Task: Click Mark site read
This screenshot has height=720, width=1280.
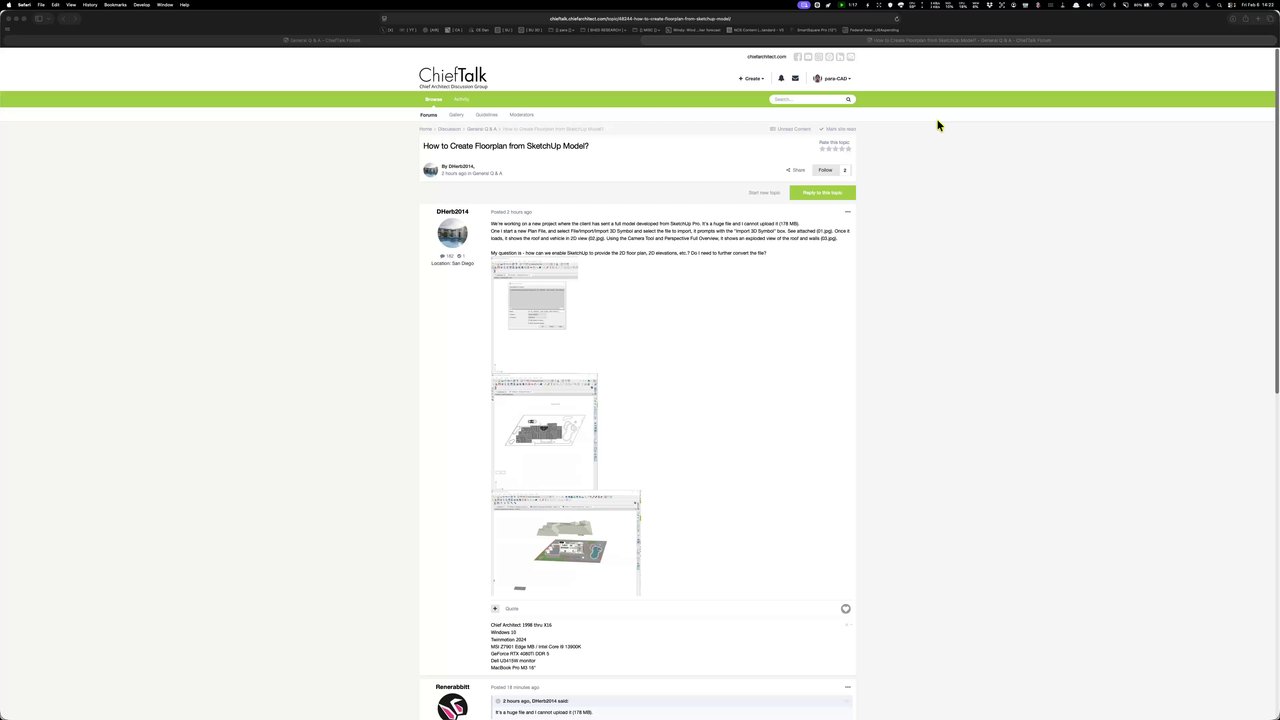Action: tap(838, 129)
